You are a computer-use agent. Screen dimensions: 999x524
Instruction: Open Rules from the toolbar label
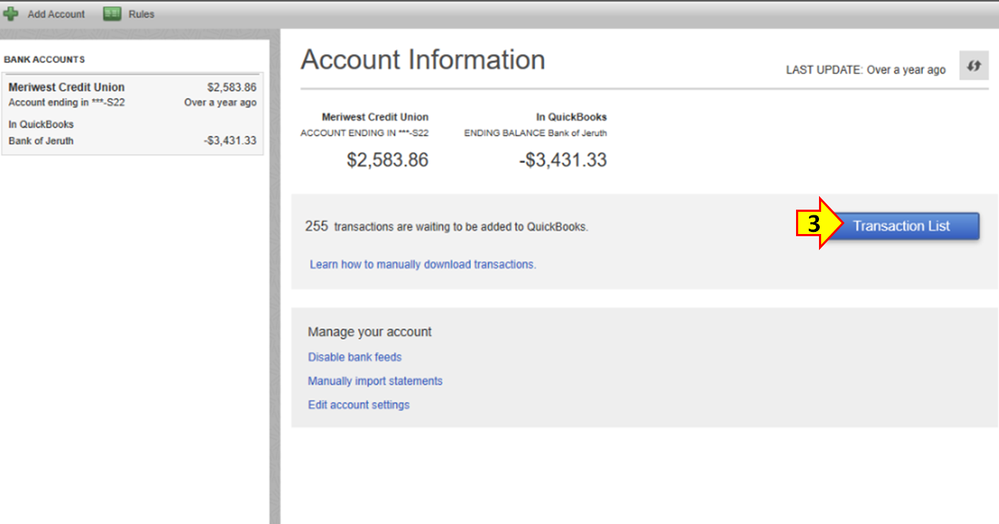[x=141, y=14]
